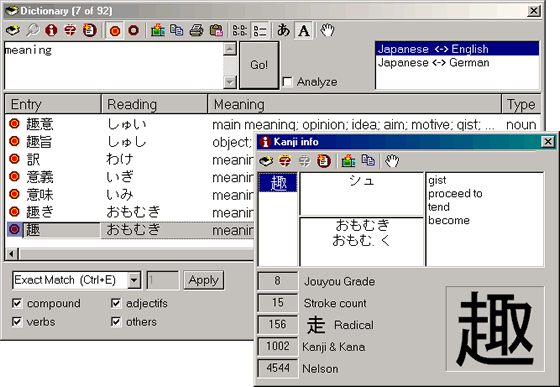Viewport: 560px width, 387px height.
Task: Click the red document-with-star icon in Dictionary toolbar
Action: pyautogui.click(x=89, y=30)
